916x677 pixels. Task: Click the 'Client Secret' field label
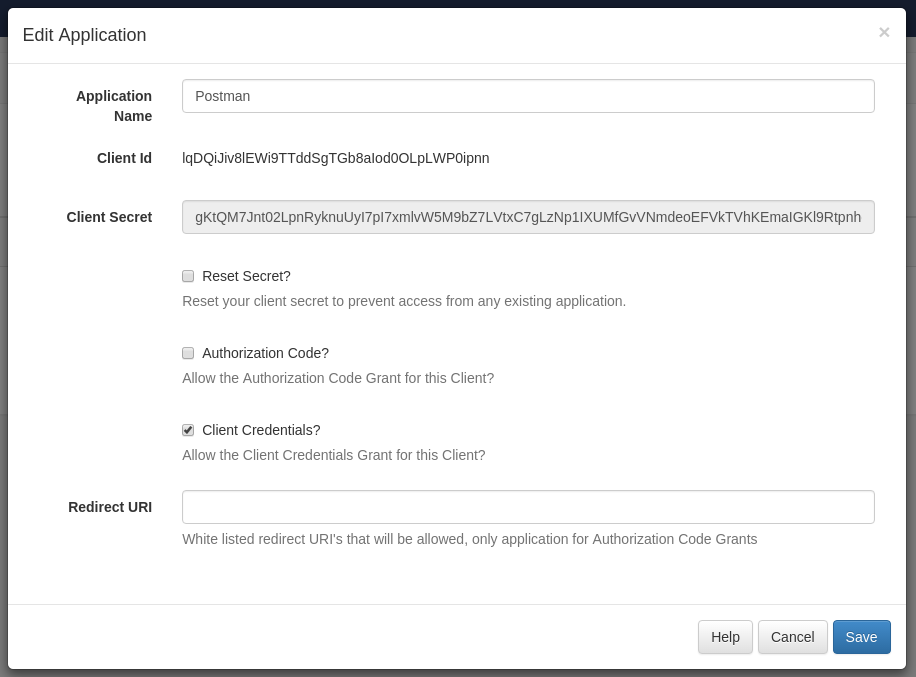[x=109, y=217]
